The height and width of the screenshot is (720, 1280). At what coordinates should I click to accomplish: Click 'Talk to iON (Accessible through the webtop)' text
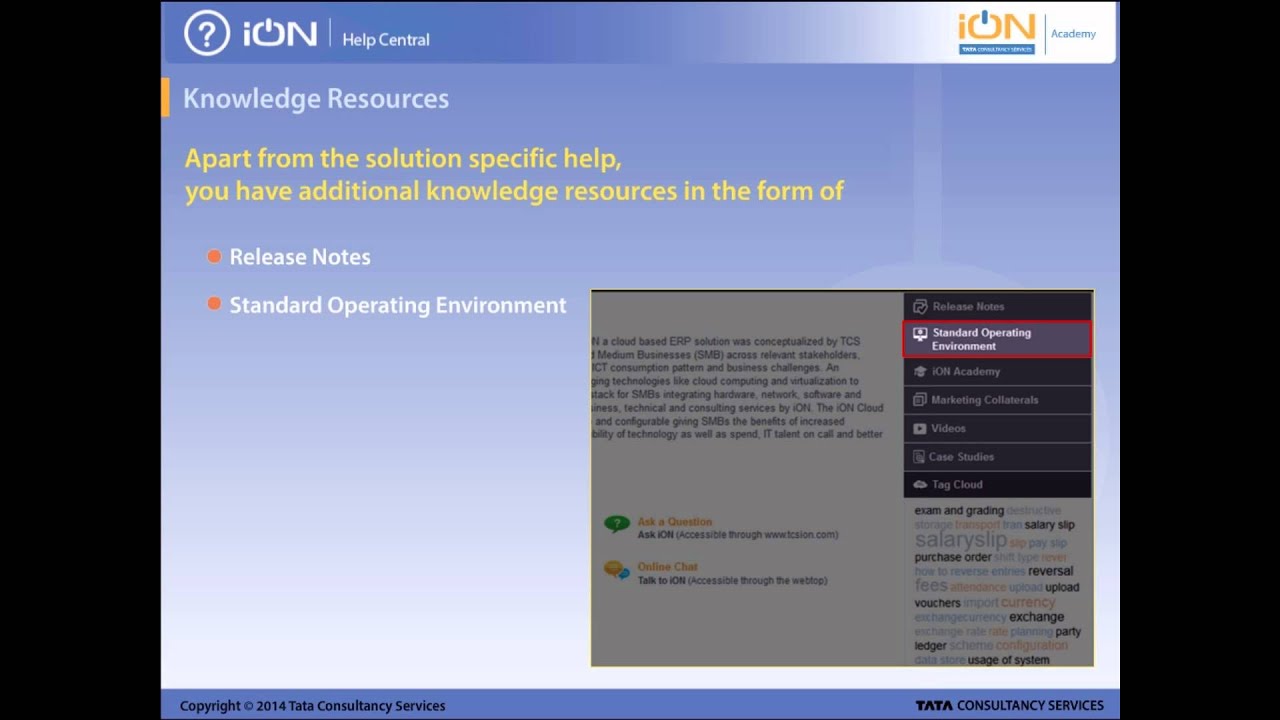(732, 581)
